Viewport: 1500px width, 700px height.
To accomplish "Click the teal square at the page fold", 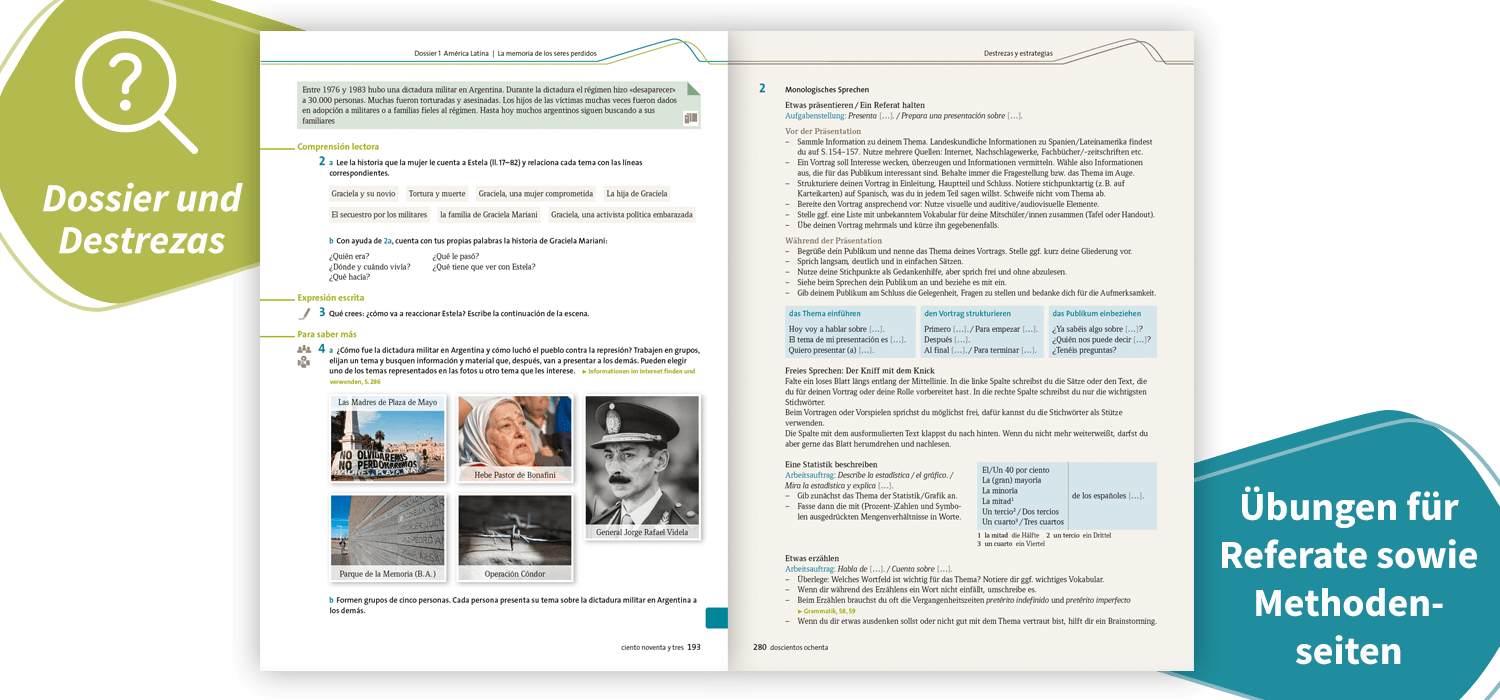I will click(x=717, y=618).
